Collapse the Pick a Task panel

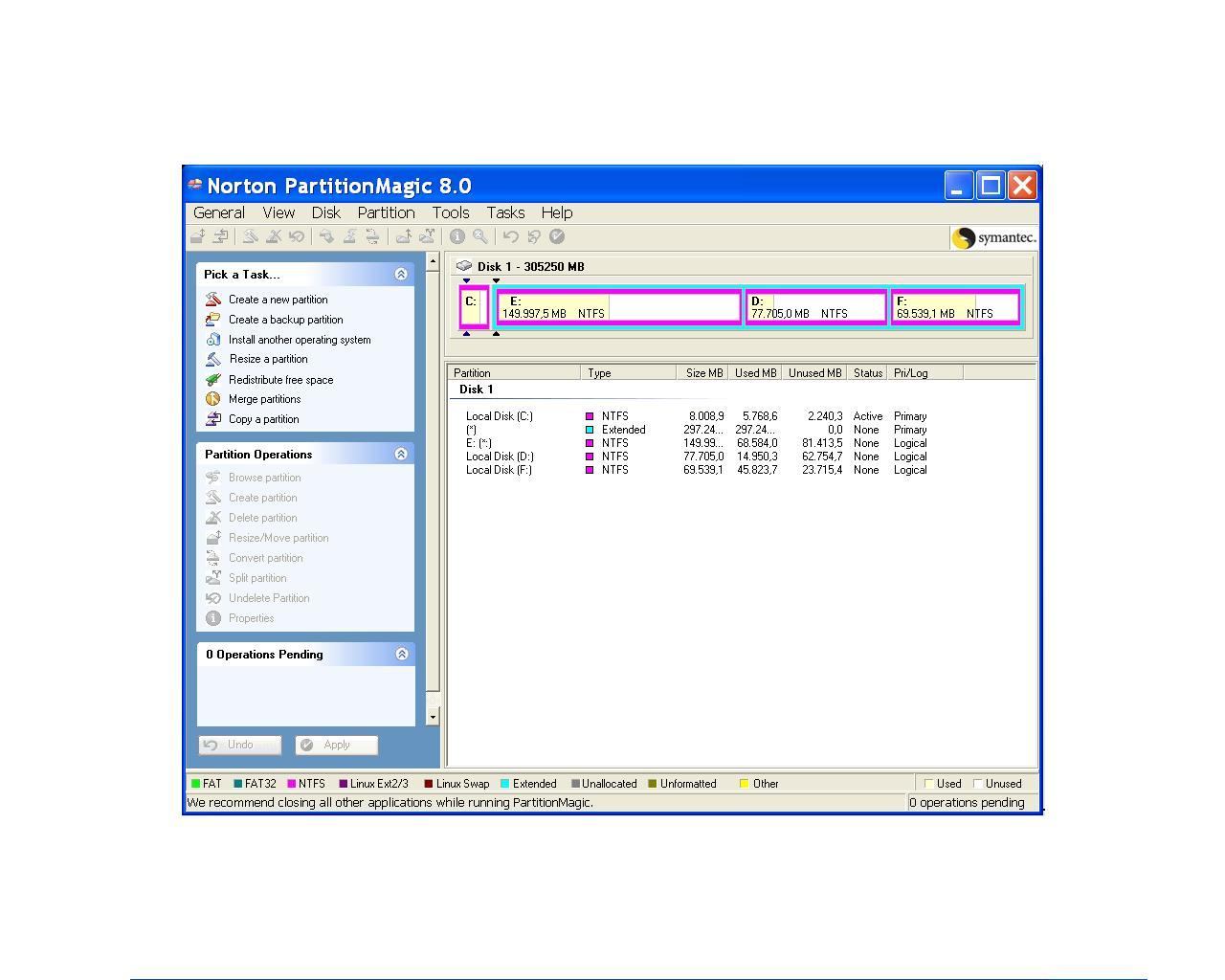click(x=401, y=275)
